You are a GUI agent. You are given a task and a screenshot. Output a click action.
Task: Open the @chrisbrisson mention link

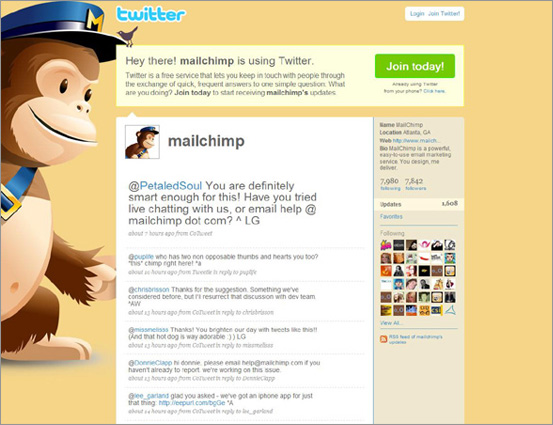[148, 290]
